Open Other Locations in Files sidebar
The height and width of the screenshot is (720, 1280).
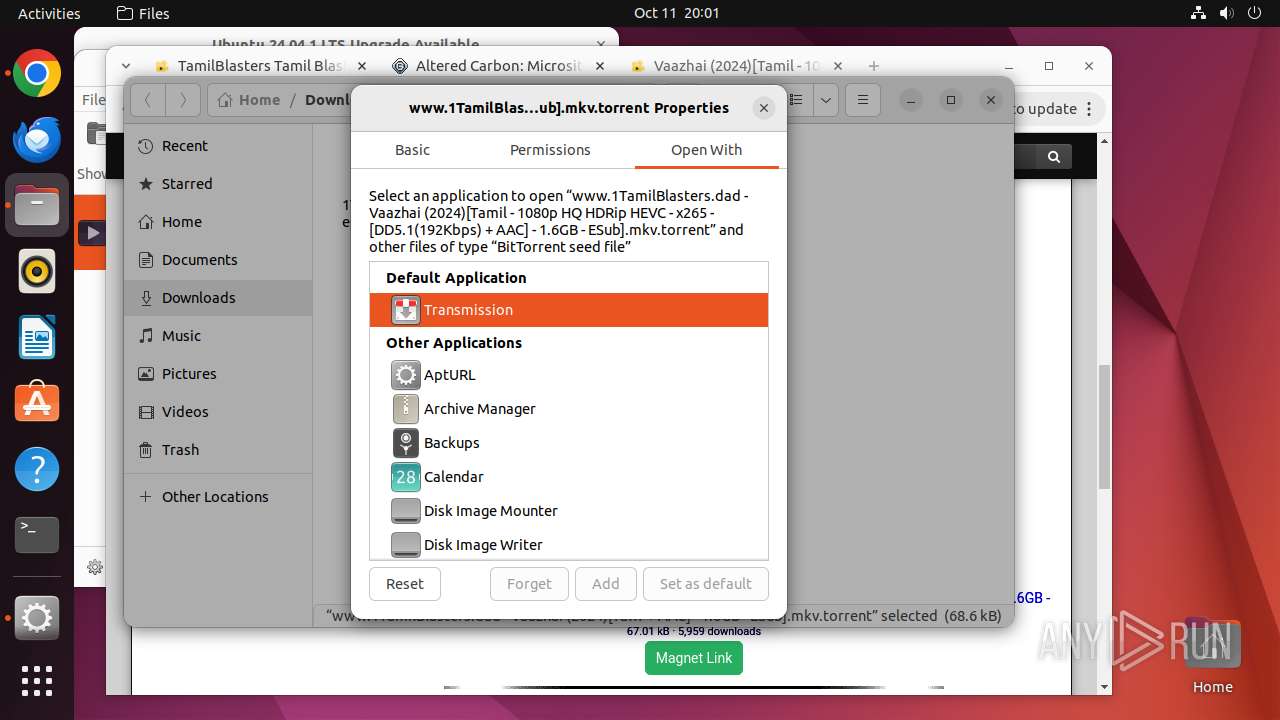coord(218,497)
